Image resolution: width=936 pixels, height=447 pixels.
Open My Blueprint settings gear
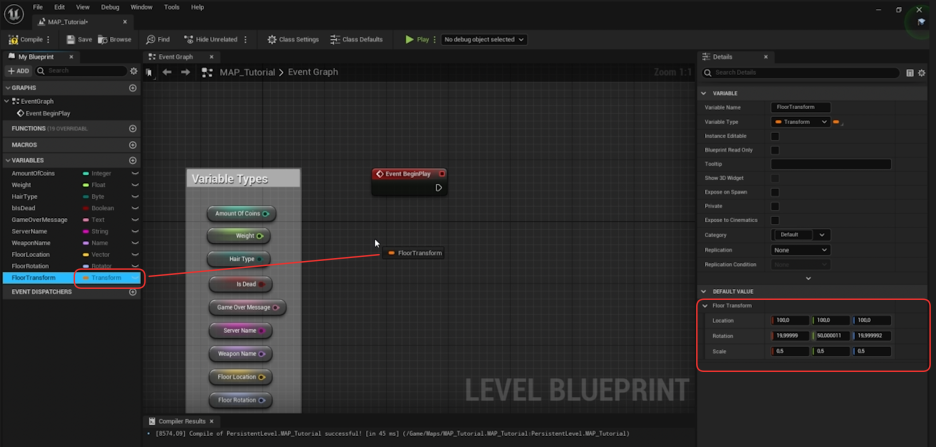pyautogui.click(x=134, y=70)
